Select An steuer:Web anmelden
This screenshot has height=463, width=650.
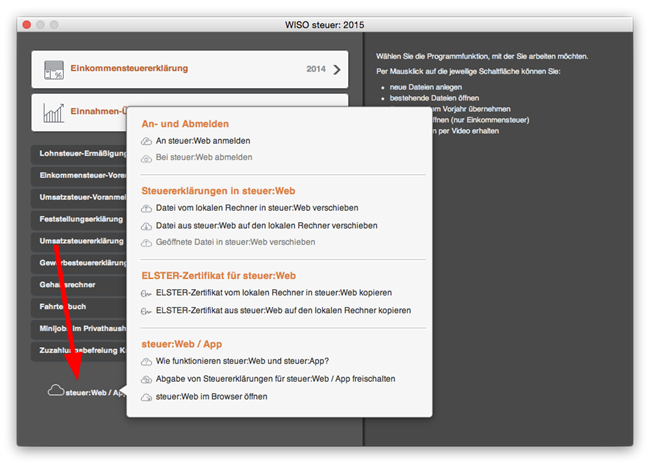203,141
